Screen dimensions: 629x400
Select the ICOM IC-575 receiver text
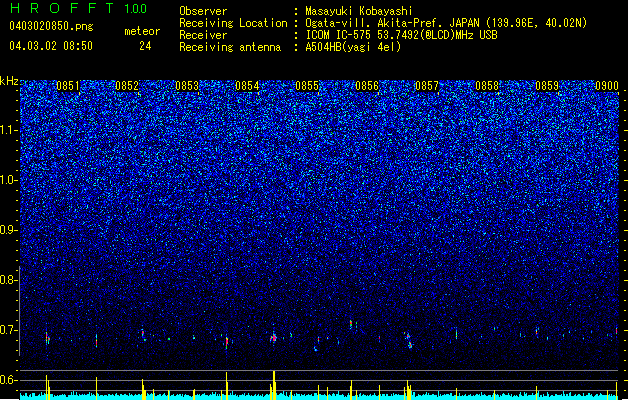pyautogui.click(x=401, y=35)
